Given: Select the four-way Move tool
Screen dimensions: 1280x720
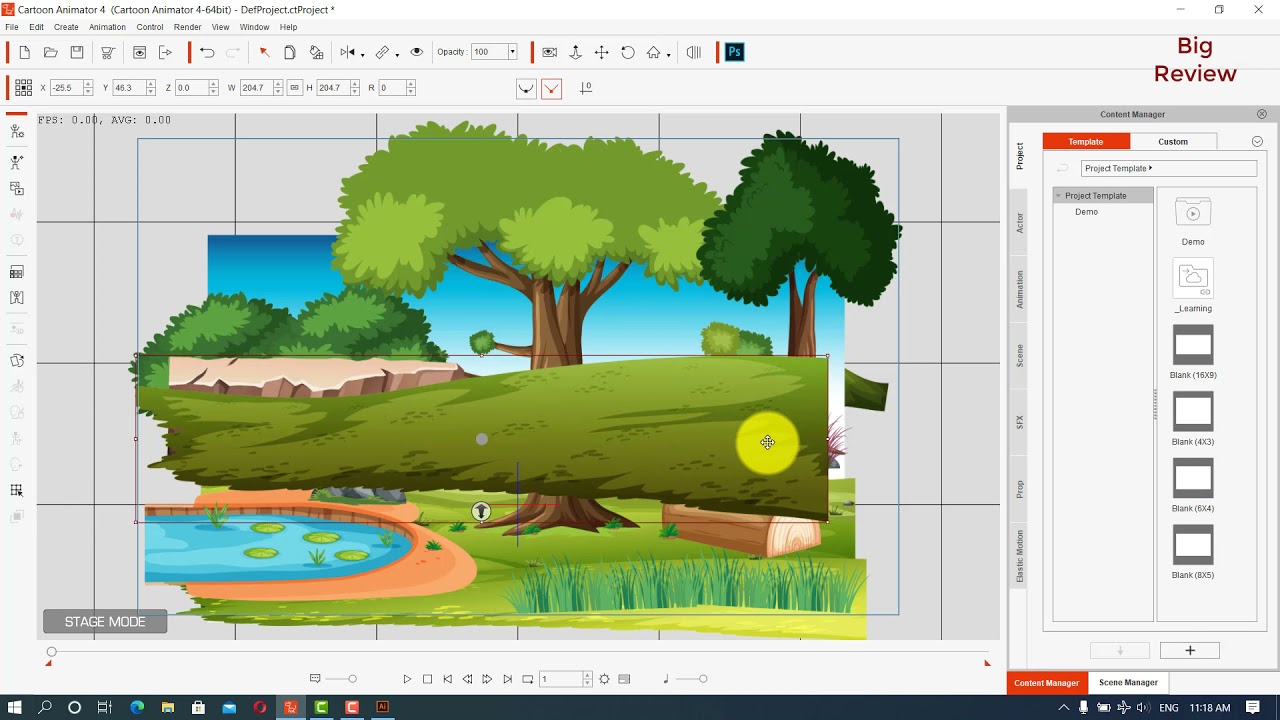Looking at the screenshot, I should pos(601,52).
